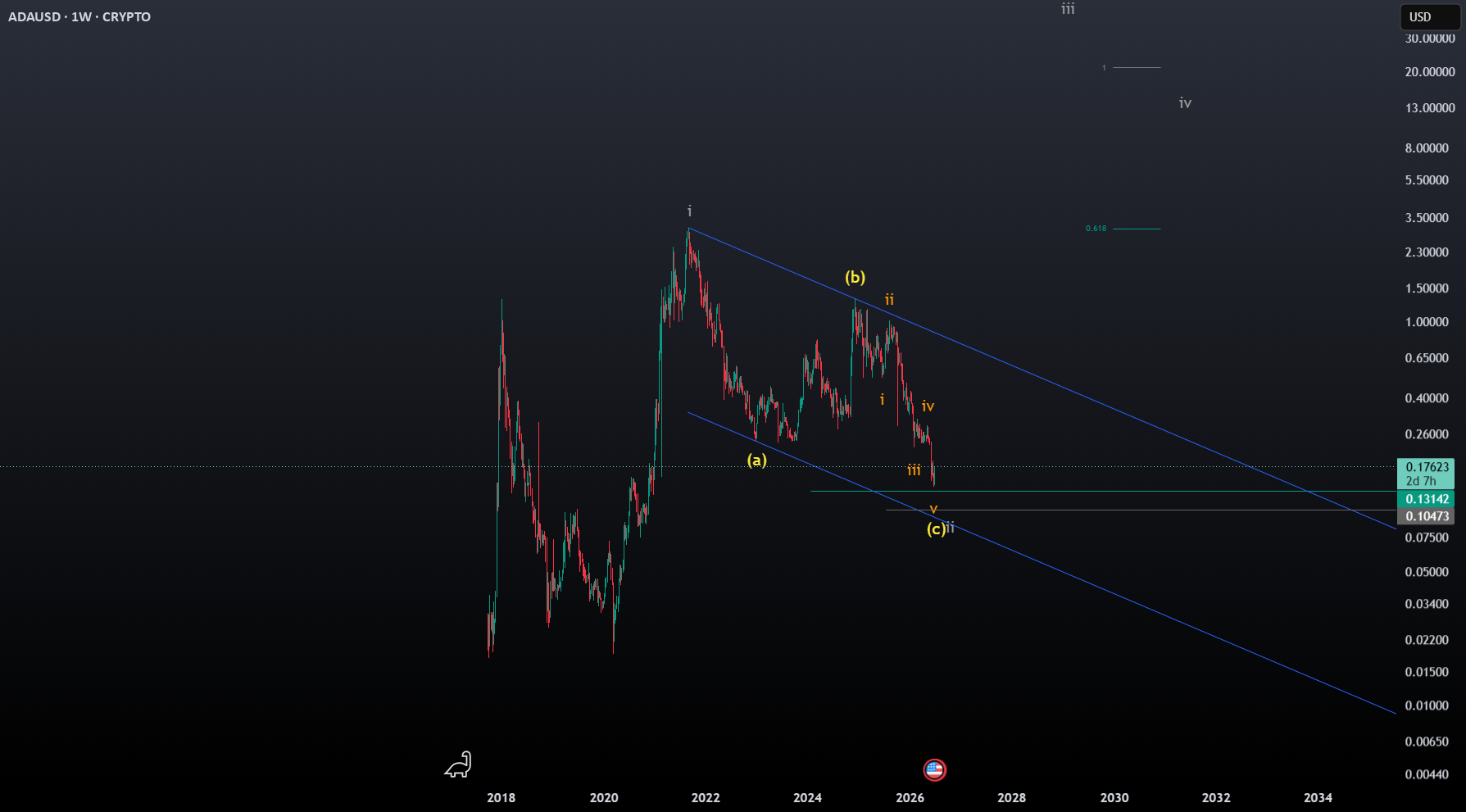Click the orange wave iii label
The height and width of the screenshot is (812, 1466).
pyautogui.click(x=914, y=470)
